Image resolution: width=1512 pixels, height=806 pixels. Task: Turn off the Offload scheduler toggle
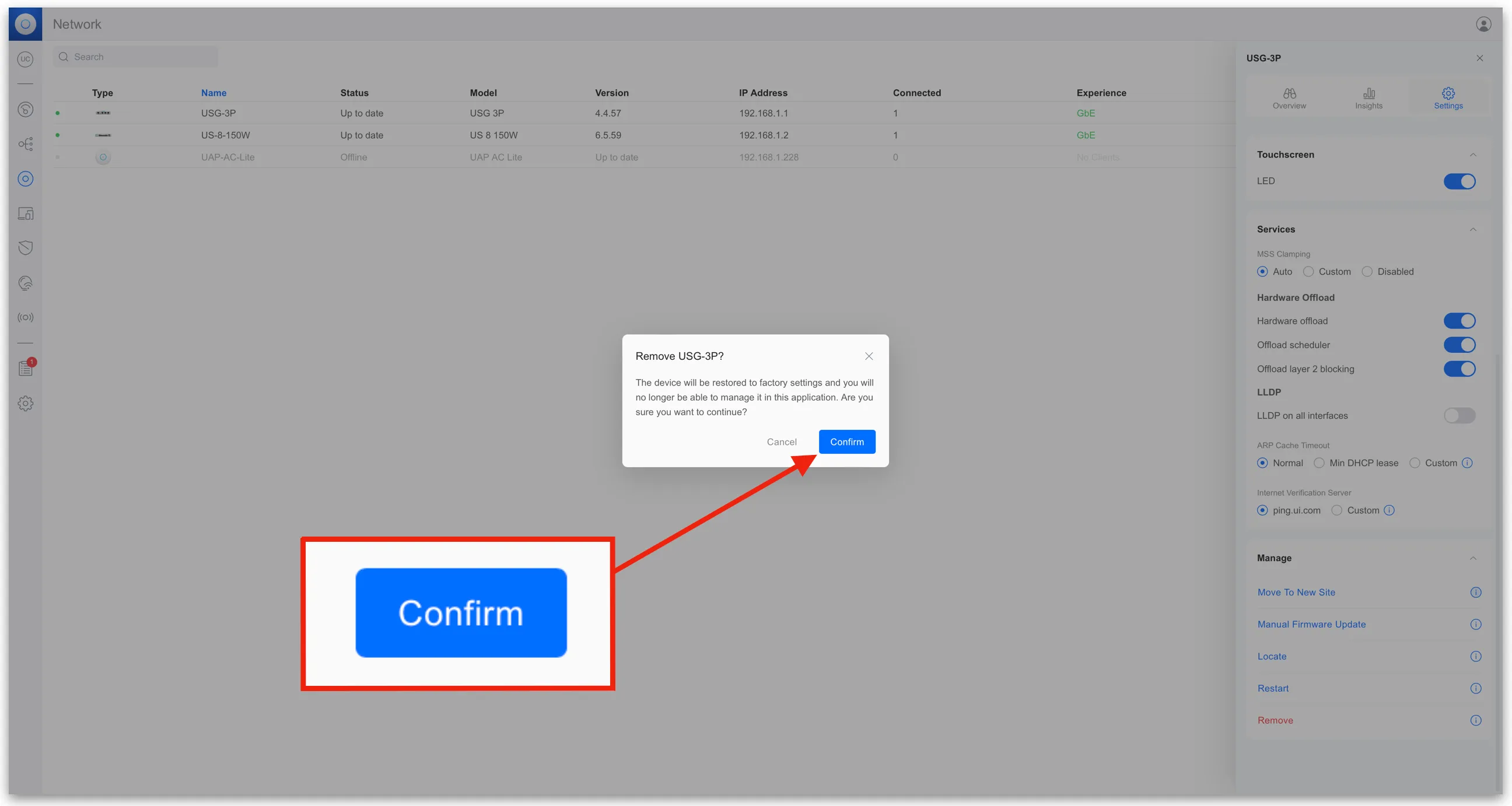click(x=1459, y=345)
